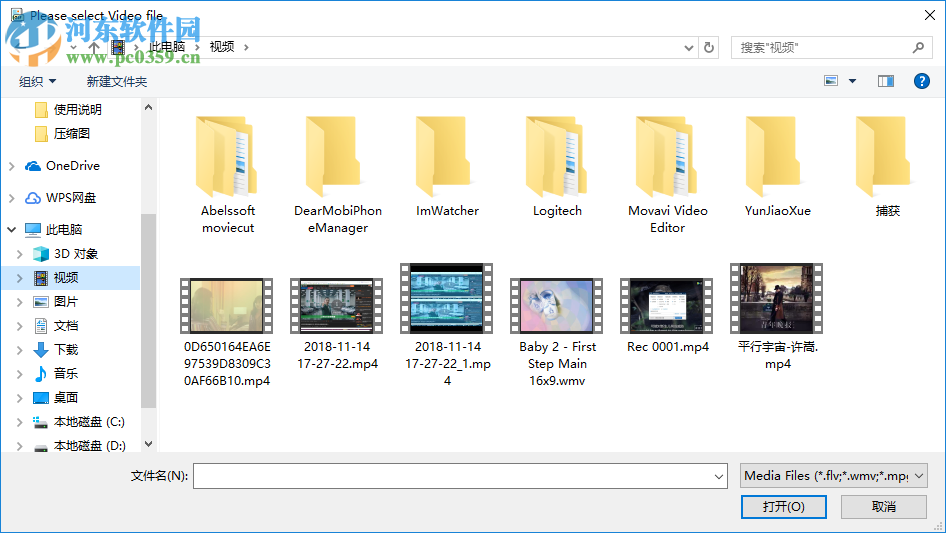Click 视频 in the address breadcrumb
946x533 pixels.
222,47
